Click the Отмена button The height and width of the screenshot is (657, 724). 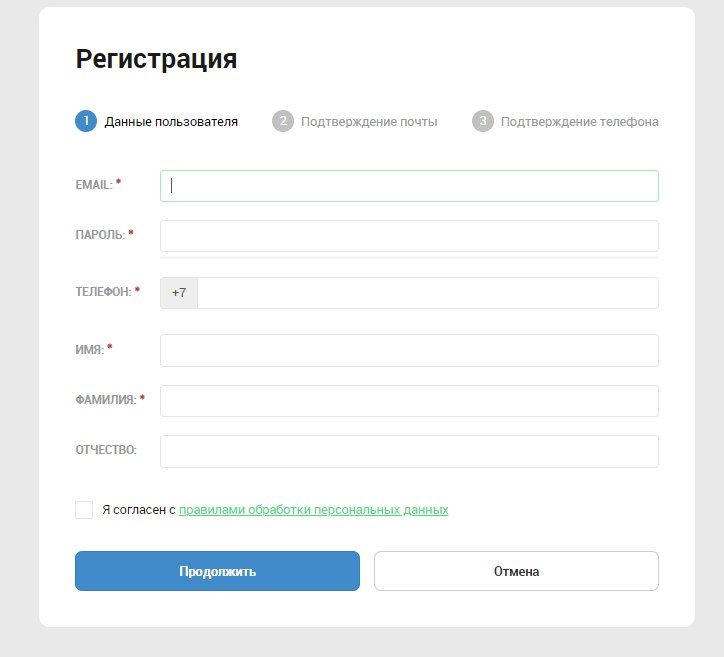516,571
